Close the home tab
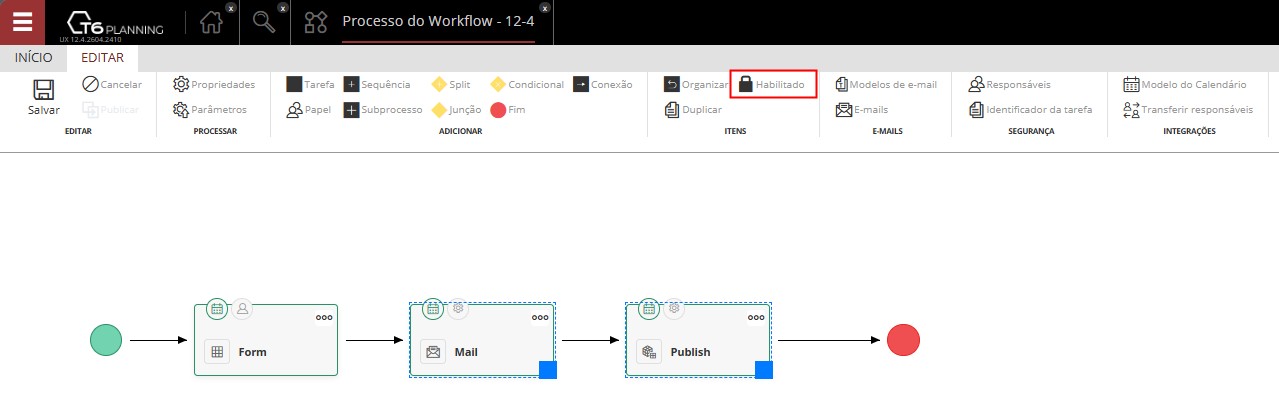Image resolution: width=1279 pixels, height=414 pixels. tap(231, 7)
